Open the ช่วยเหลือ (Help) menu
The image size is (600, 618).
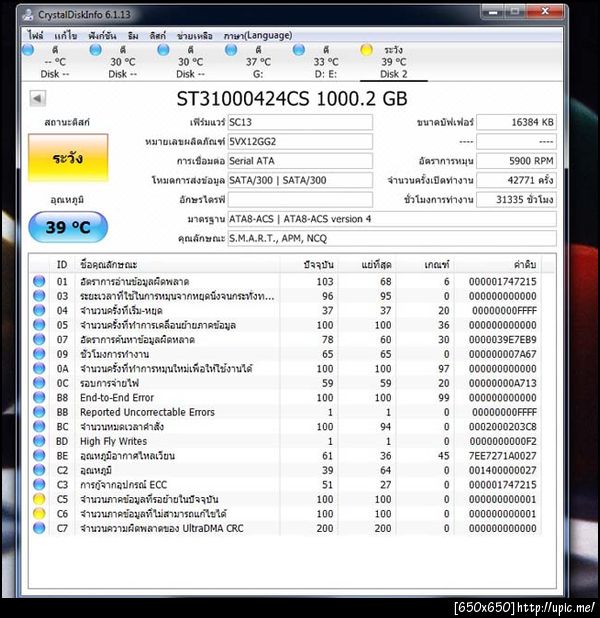195,35
